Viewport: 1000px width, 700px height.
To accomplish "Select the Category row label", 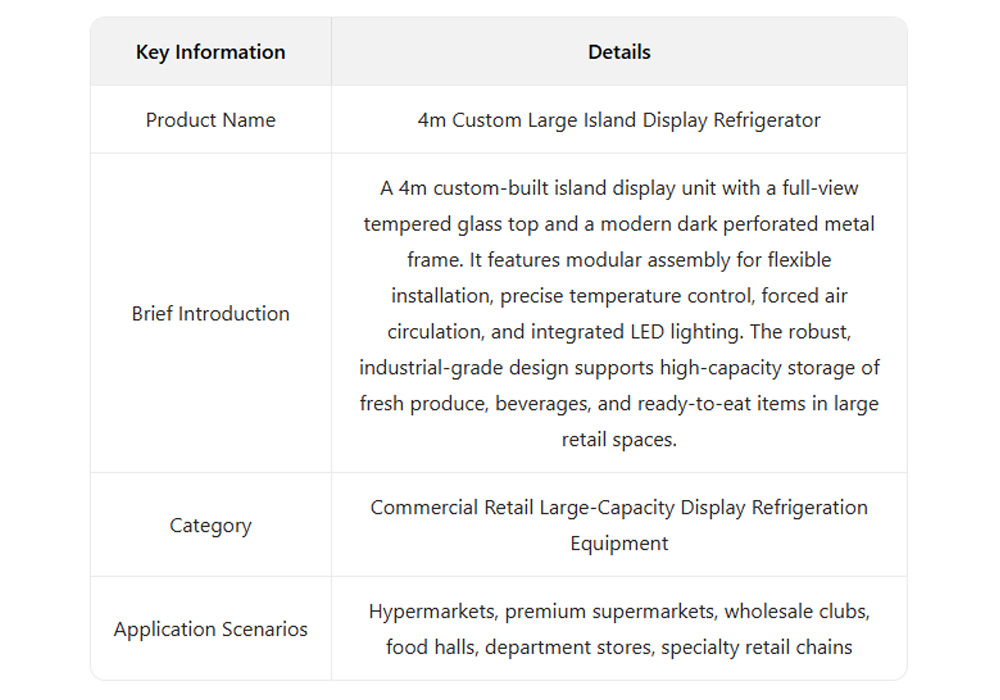I will (210, 525).
